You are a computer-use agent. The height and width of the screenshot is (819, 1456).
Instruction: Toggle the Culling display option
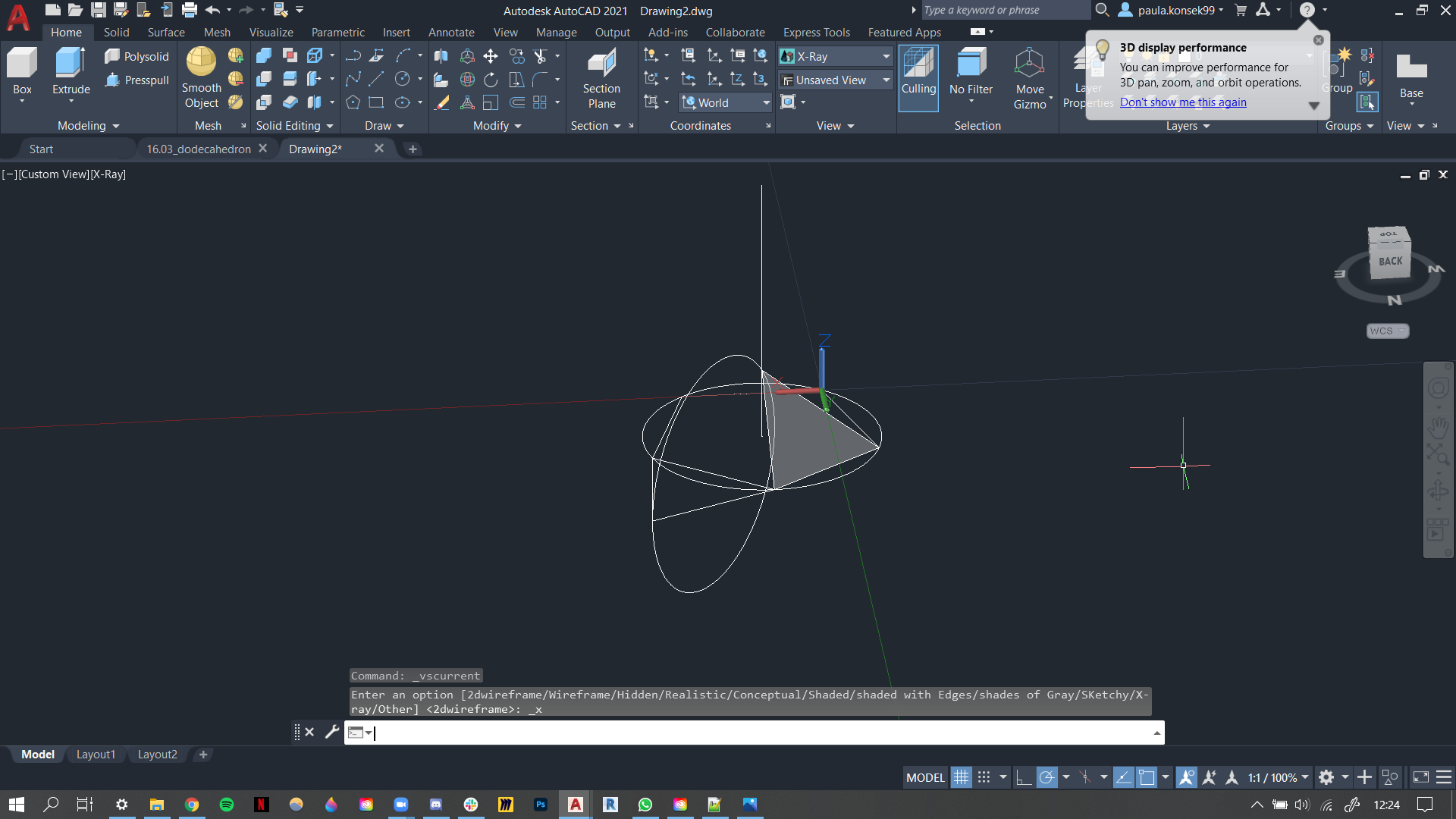[916, 79]
